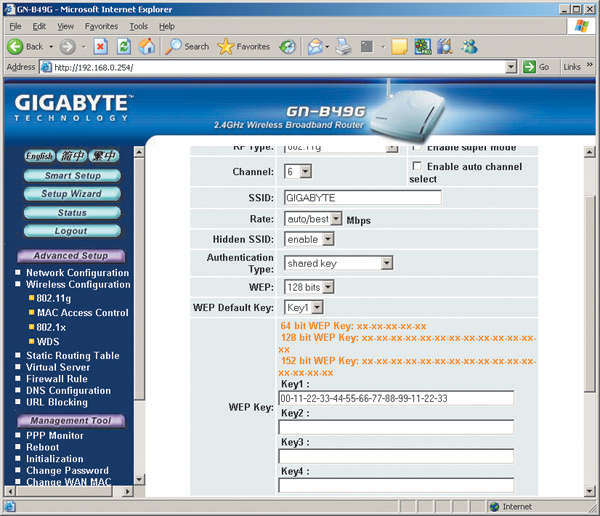Open the Tools menu
Screen dimensions: 600x516
tap(139, 26)
